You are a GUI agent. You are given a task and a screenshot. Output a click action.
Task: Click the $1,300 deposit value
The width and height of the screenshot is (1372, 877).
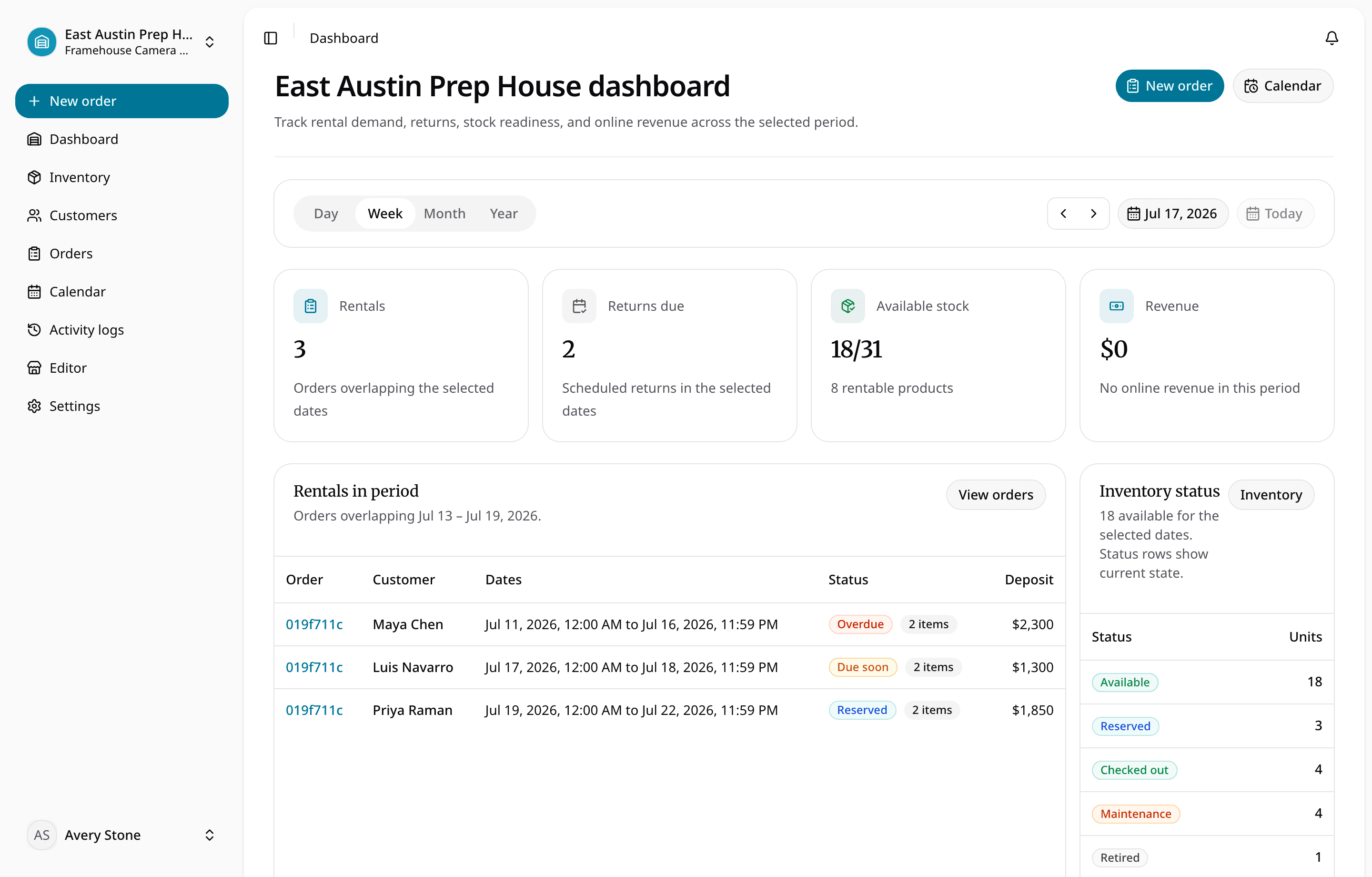point(1032,667)
